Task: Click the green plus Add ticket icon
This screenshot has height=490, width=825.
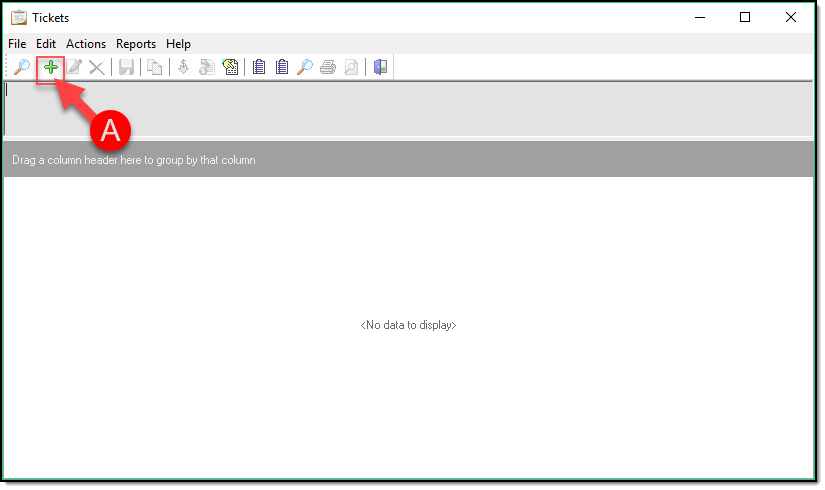Action: tap(50, 67)
